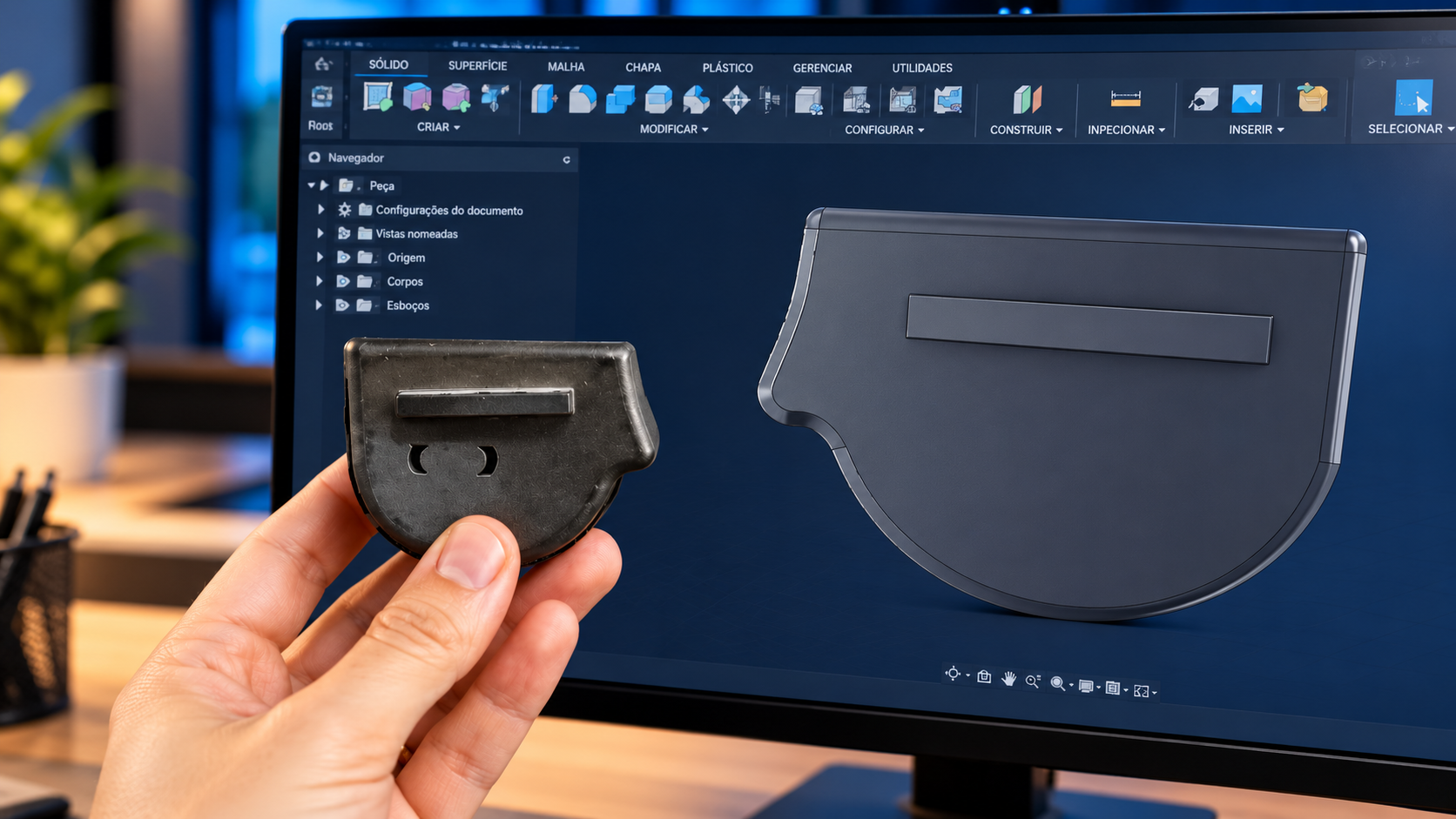
Task: Toggle visibility eye of Origem folder
Action: pos(343,258)
